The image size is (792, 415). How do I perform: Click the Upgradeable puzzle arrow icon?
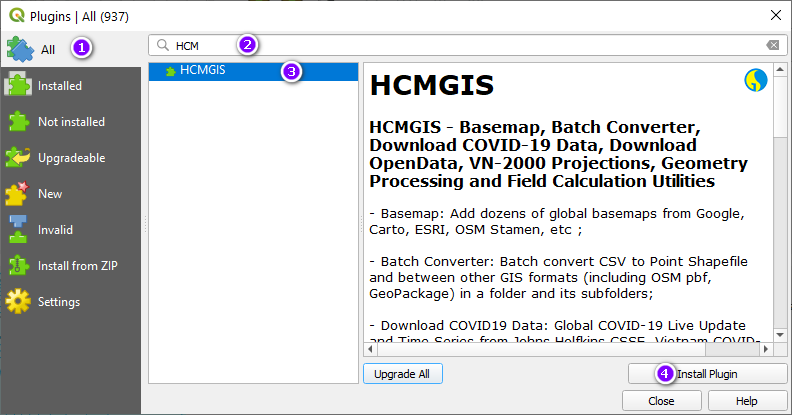(18, 158)
